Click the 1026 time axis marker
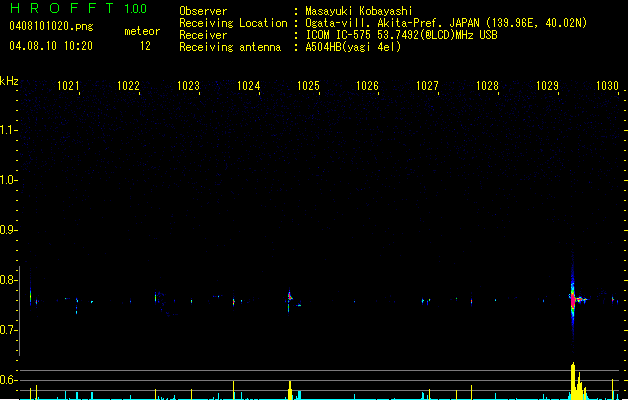This screenshot has width=629, height=400. (367, 86)
